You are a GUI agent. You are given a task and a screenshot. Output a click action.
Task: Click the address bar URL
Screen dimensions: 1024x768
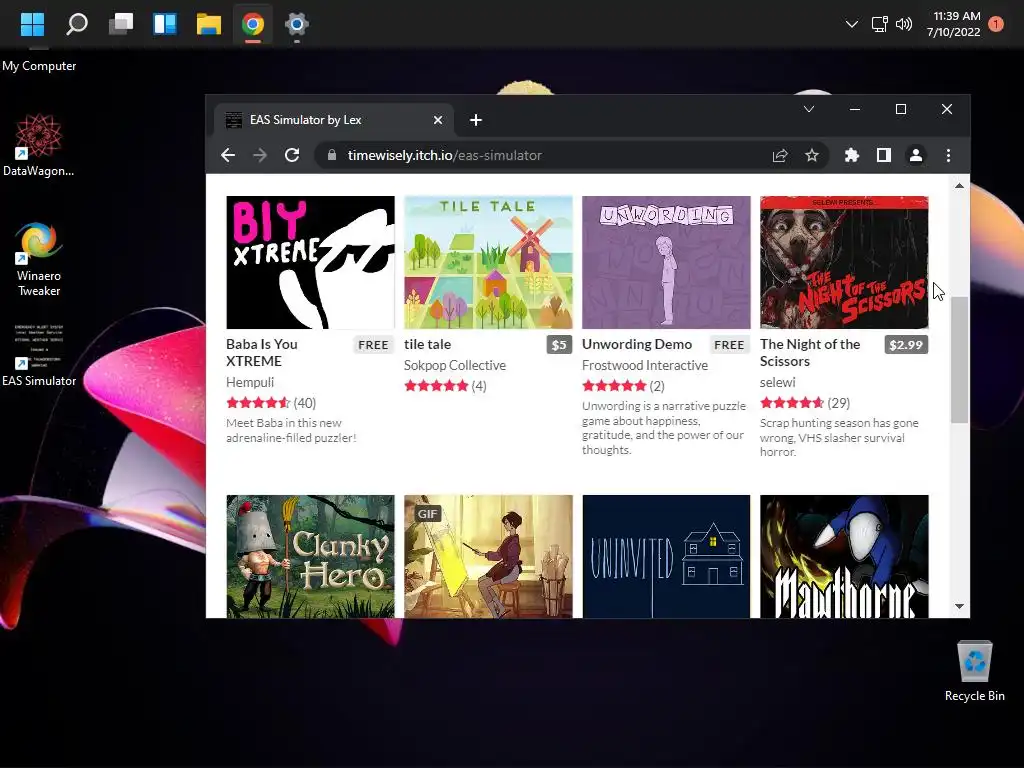click(x=445, y=155)
